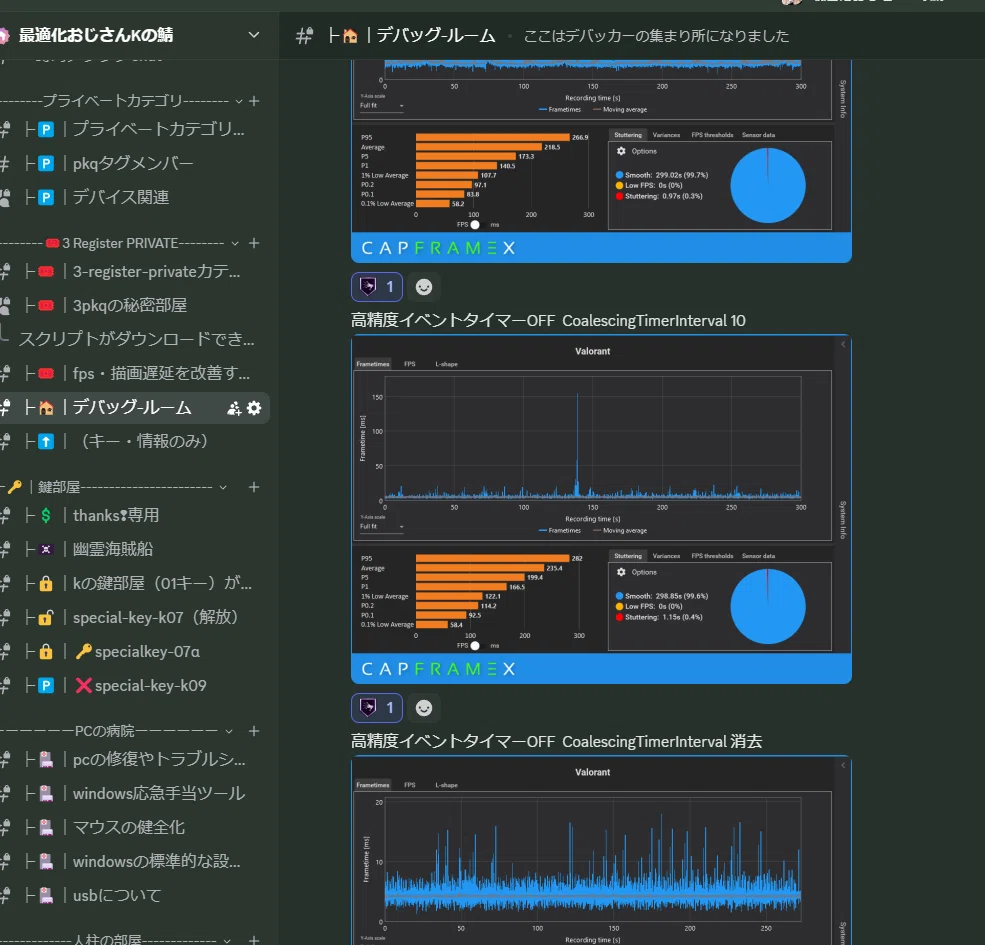Open settings gear for デバッグ-ルーム channel
Screen dimensions: 985x945
tap(254, 408)
